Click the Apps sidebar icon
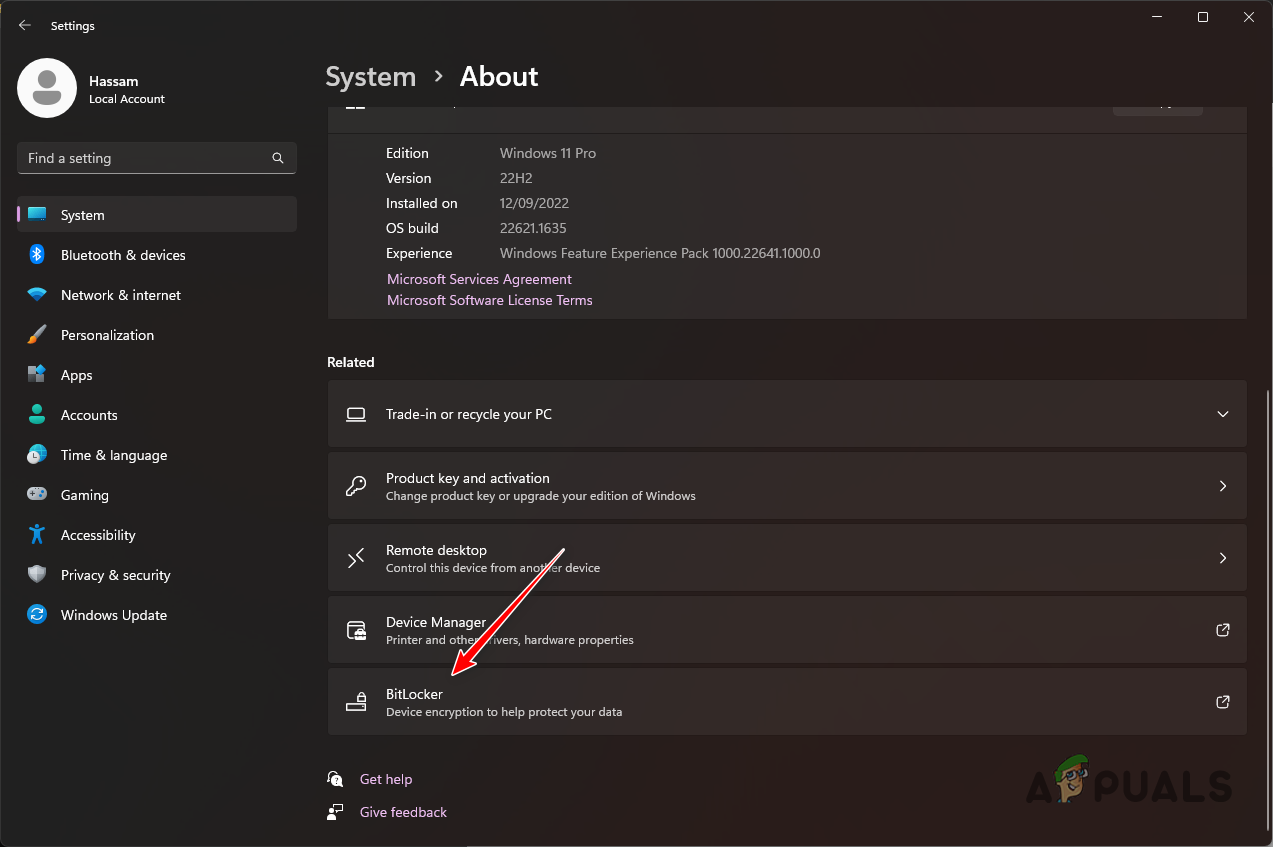The width and height of the screenshot is (1273, 847). pos(37,375)
